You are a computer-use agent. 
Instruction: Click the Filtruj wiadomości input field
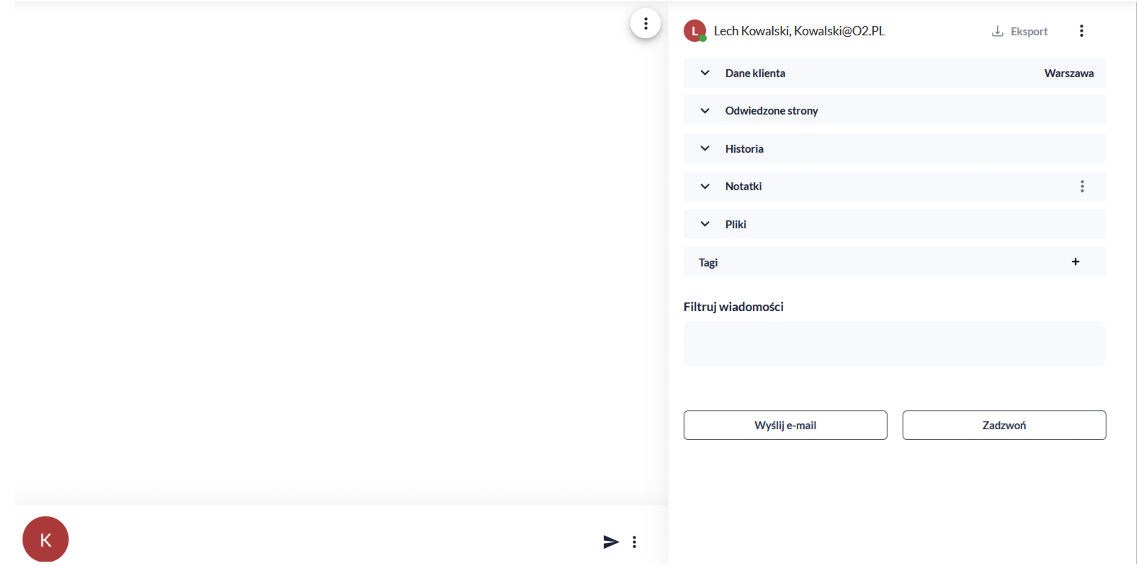coord(894,344)
